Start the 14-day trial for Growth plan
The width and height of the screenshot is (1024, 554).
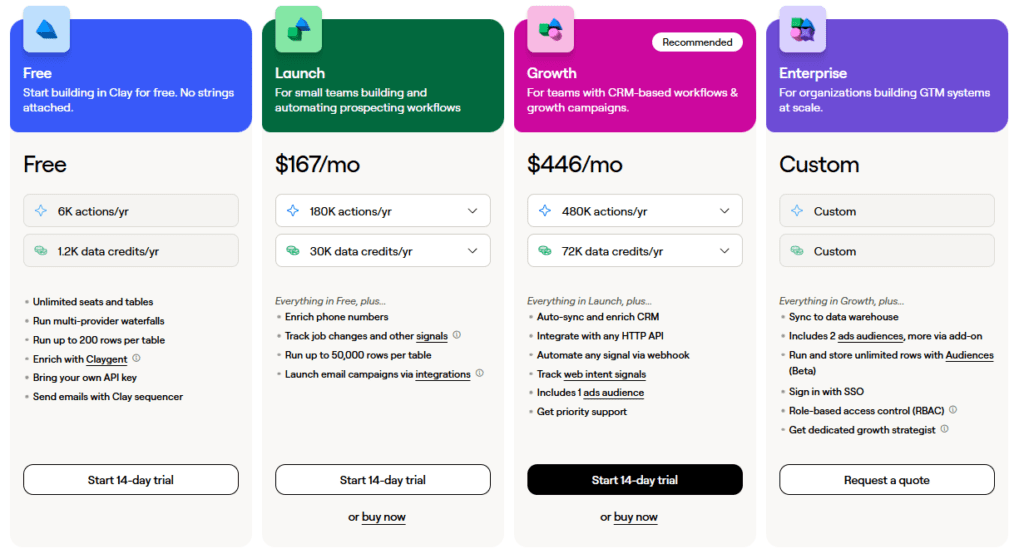(x=635, y=480)
